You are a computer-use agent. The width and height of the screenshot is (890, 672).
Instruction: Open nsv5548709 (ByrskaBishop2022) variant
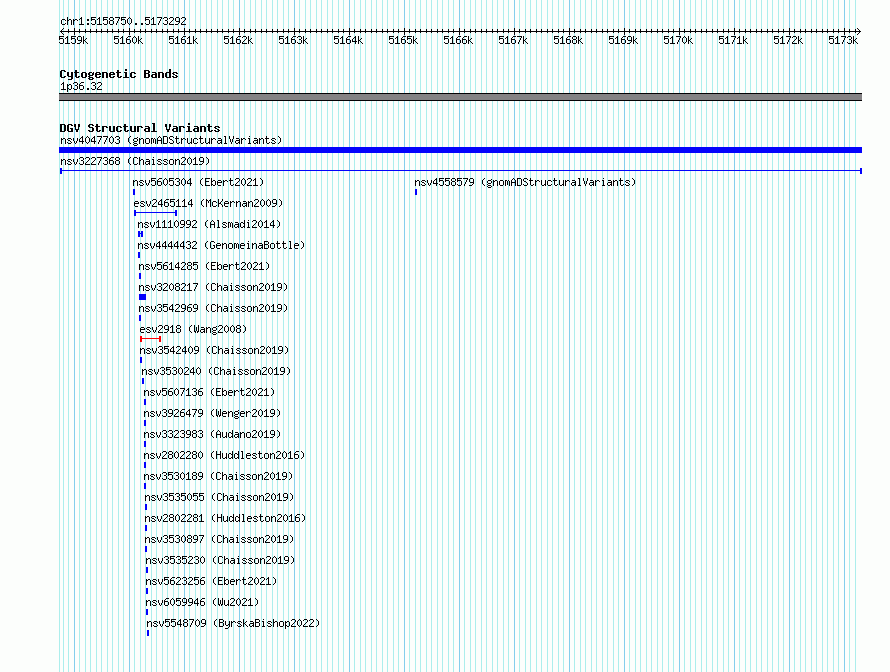(233, 623)
